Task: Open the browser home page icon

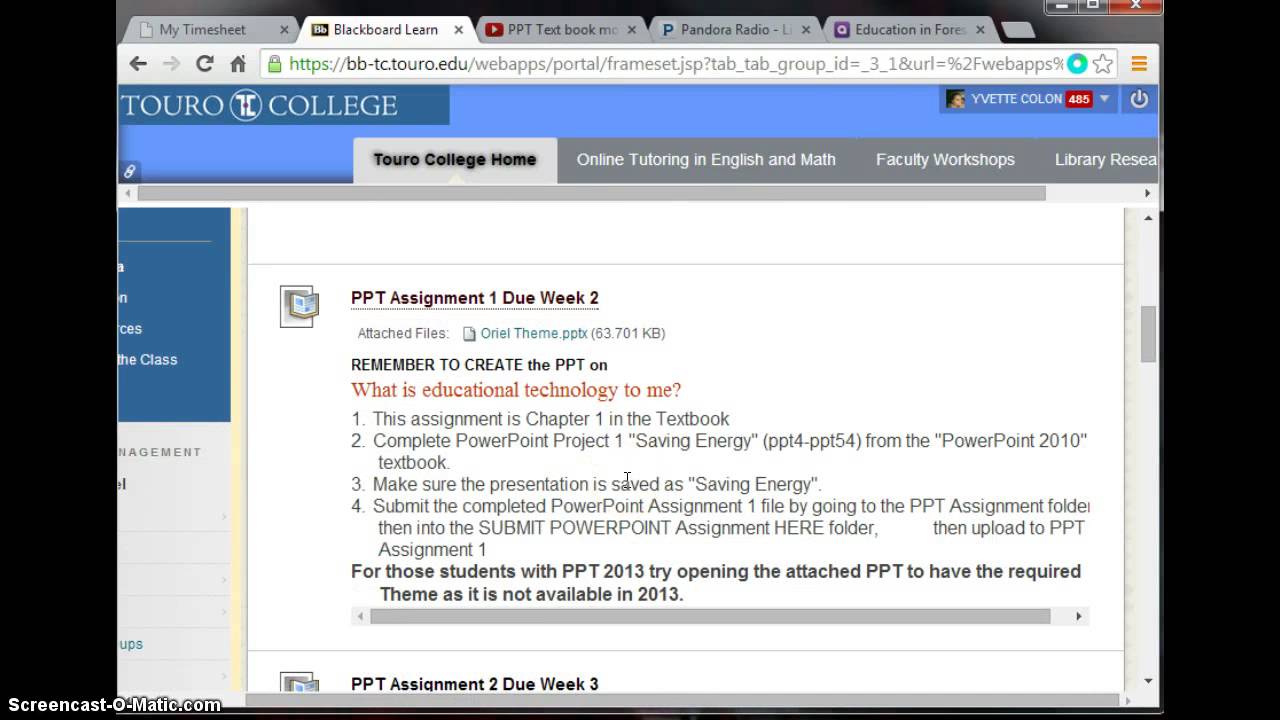Action: point(238,64)
